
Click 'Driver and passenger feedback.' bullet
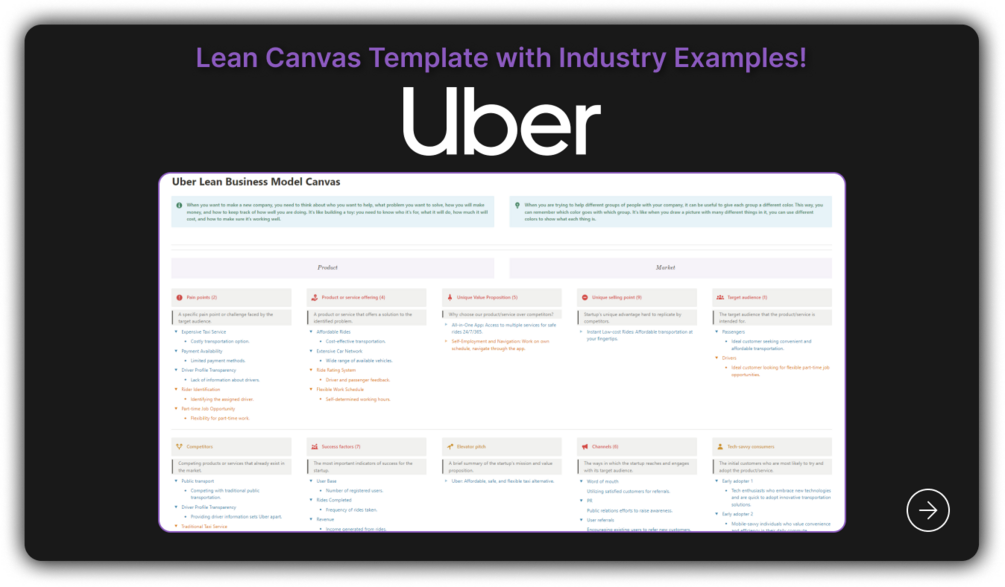coord(358,380)
